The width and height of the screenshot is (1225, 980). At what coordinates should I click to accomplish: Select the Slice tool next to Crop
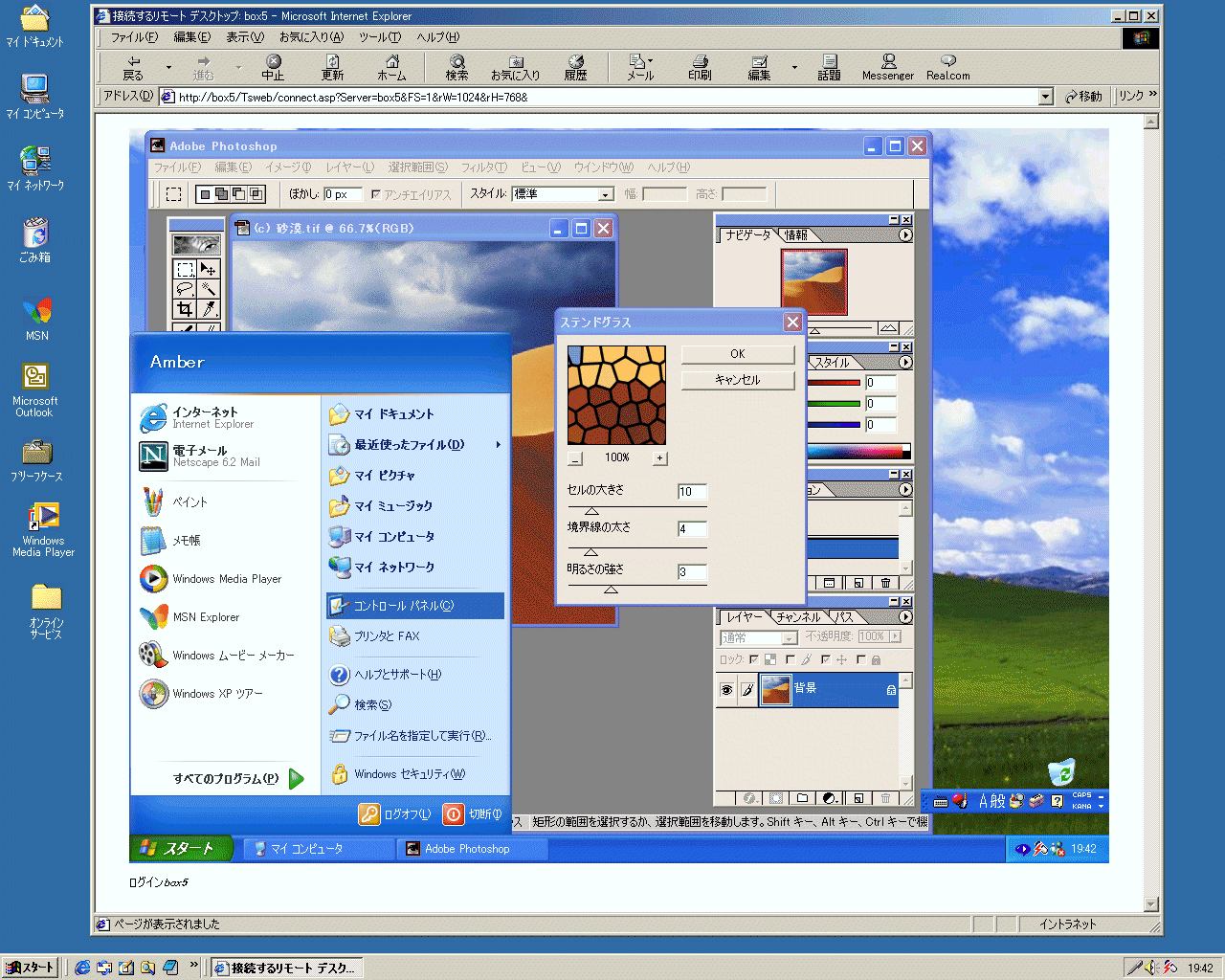pyautogui.click(x=209, y=309)
